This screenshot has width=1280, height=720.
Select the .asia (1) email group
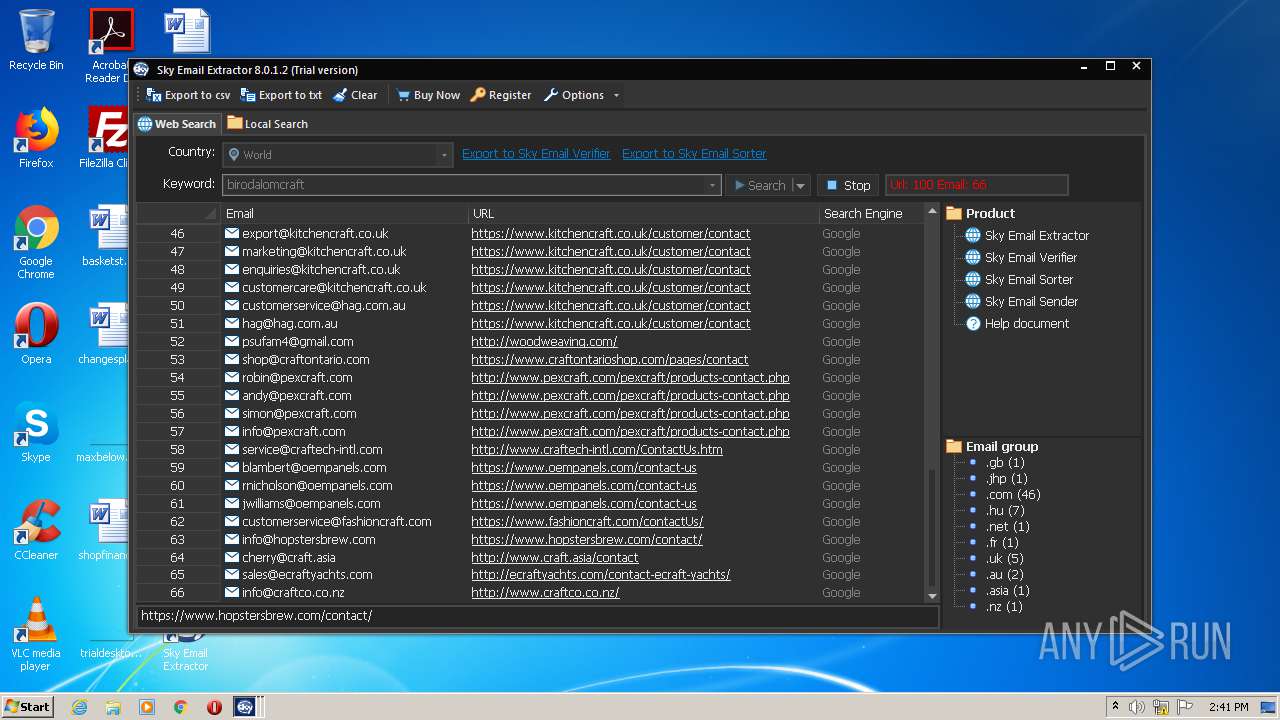point(1007,591)
